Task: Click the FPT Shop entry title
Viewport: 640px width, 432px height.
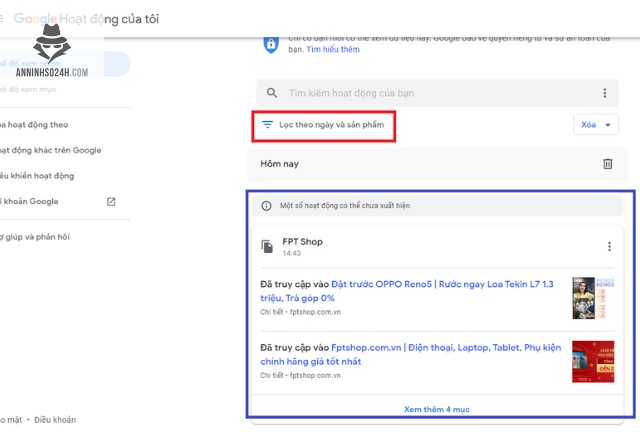Action: [x=302, y=242]
